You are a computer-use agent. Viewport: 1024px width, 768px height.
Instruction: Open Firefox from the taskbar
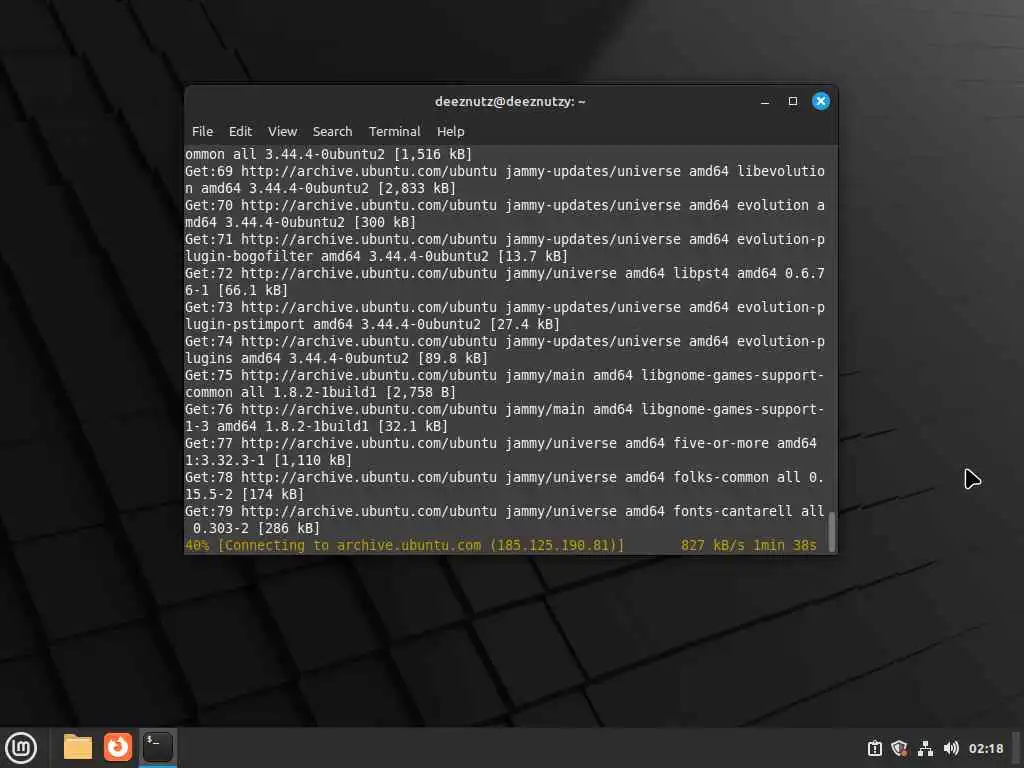[118, 747]
